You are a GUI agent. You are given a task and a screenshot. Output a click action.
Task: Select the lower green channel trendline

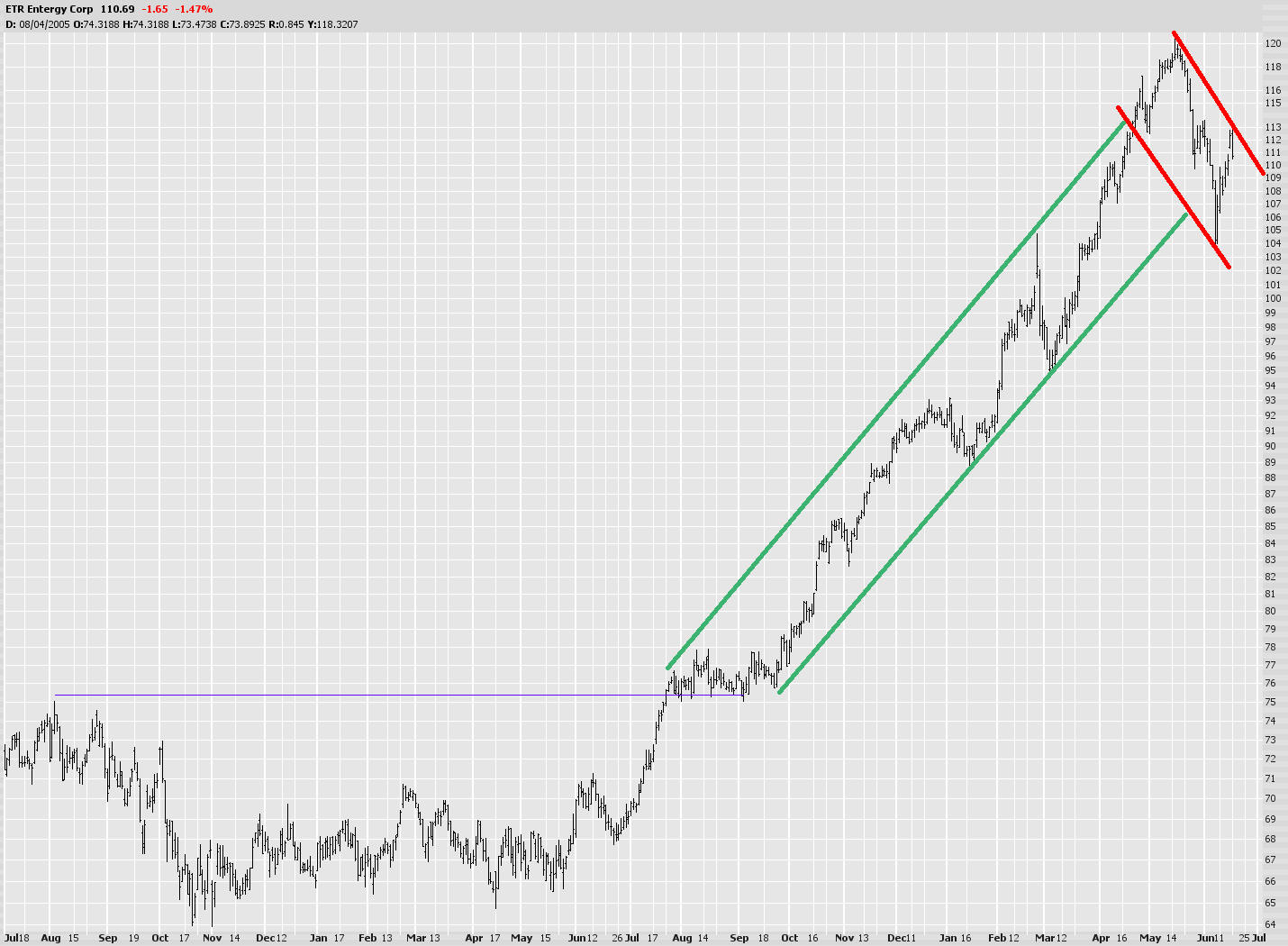tap(983, 453)
